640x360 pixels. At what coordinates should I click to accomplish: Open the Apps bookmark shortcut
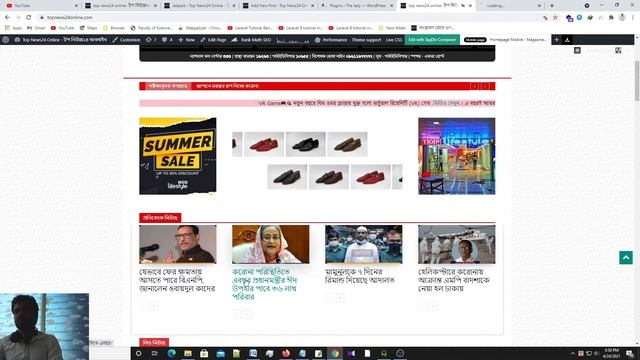coord(13,28)
